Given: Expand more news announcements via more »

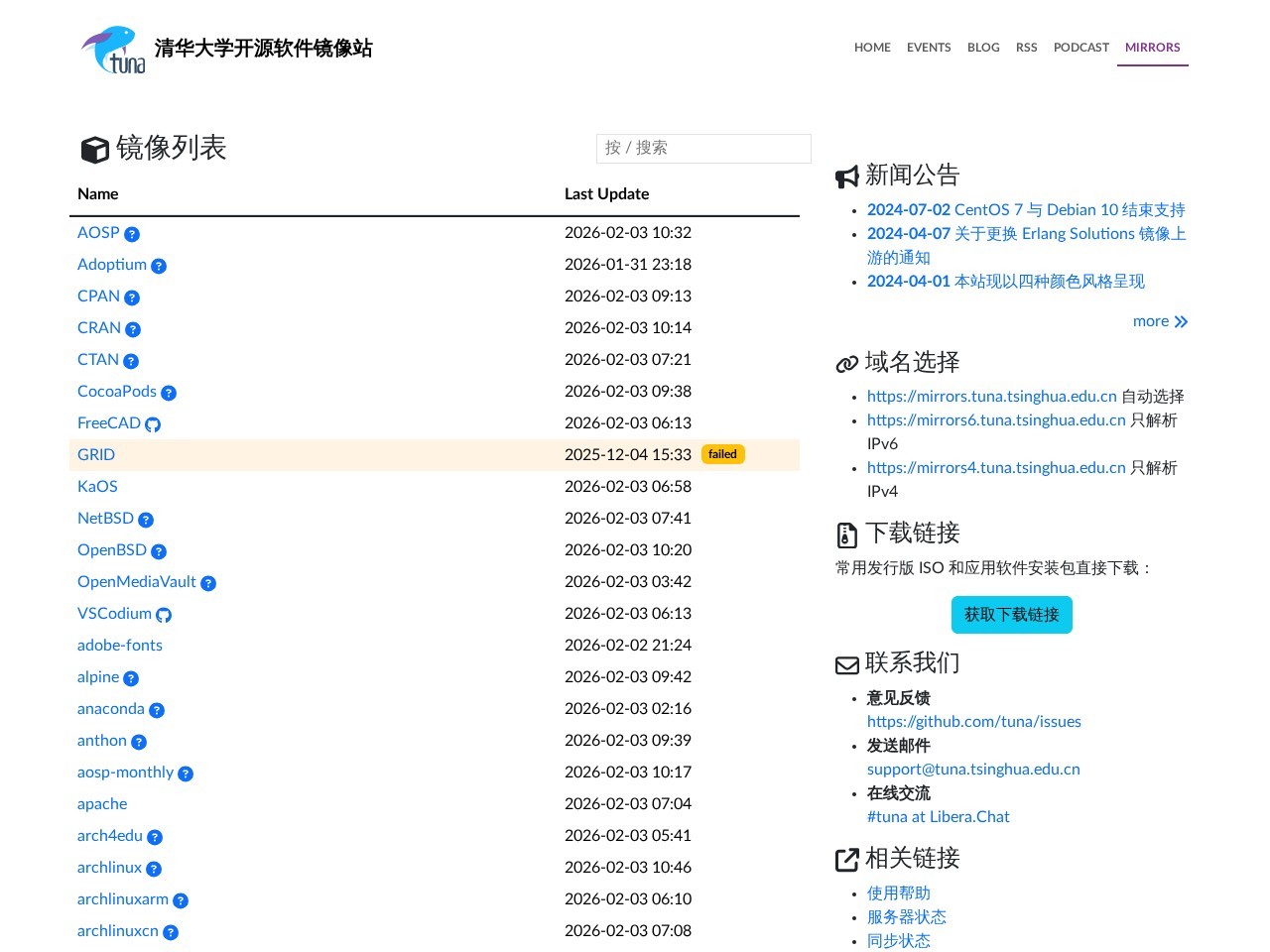Looking at the screenshot, I should coord(1160,321).
